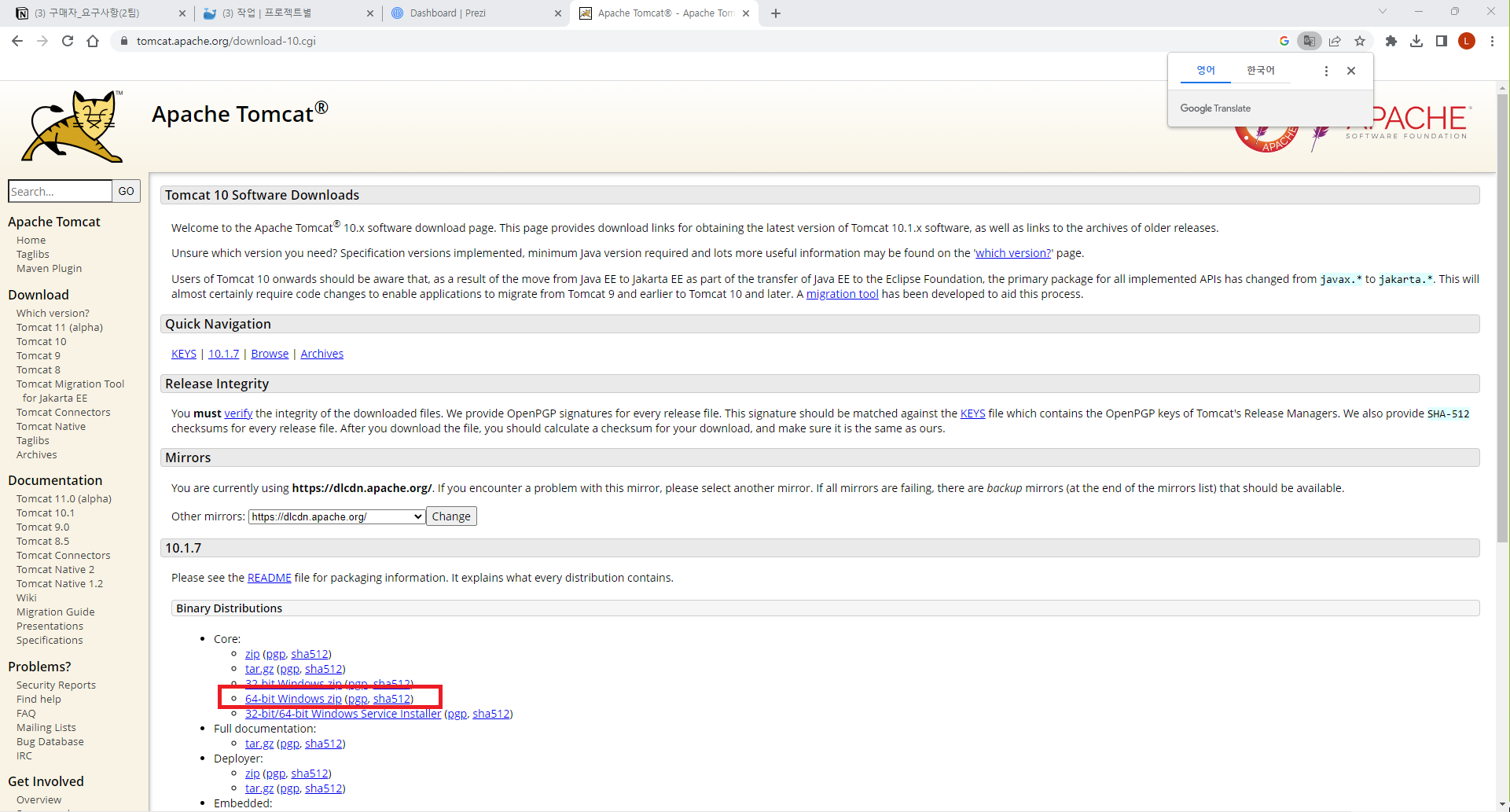Open the browser home page icon
This screenshot has width=1510, height=812.
coord(93,41)
